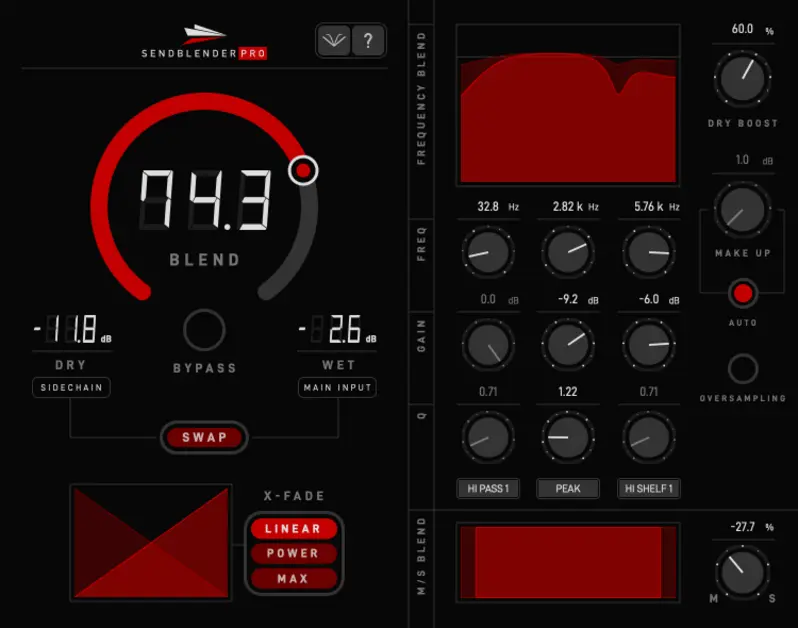
Task: Toggle the Auto make up red button
Action: pyautogui.click(x=743, y=294)
